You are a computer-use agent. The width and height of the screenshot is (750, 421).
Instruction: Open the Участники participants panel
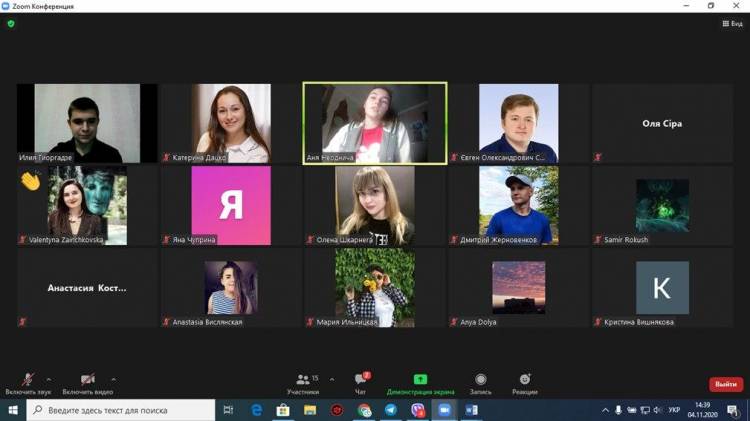pyautogui.click(x=303, y=383)
